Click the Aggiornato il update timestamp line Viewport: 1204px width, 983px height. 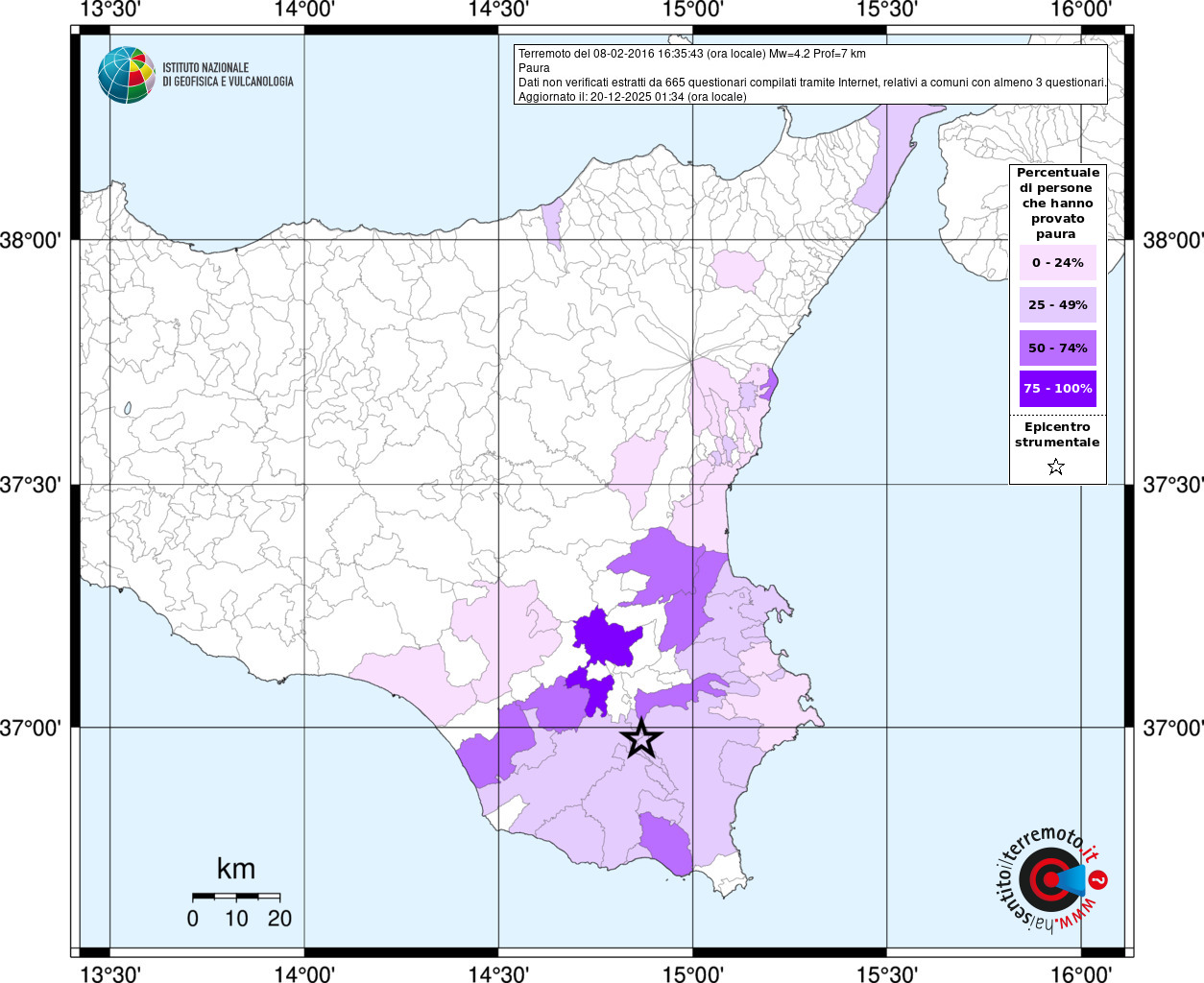(x=632, y=97)
